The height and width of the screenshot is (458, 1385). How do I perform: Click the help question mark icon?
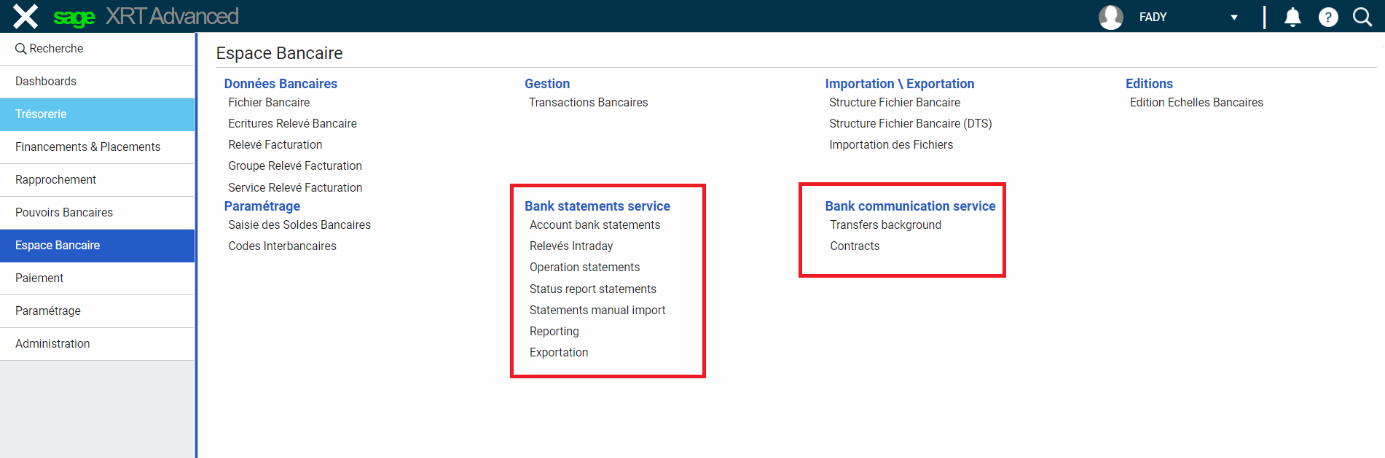tap(1328, 17)
